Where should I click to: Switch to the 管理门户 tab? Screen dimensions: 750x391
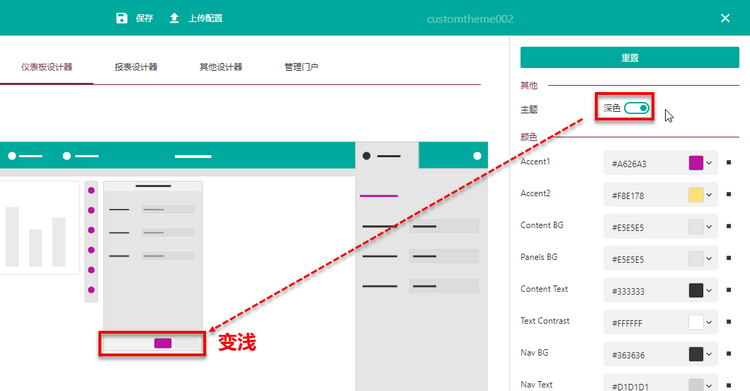(x=301, y=67)
